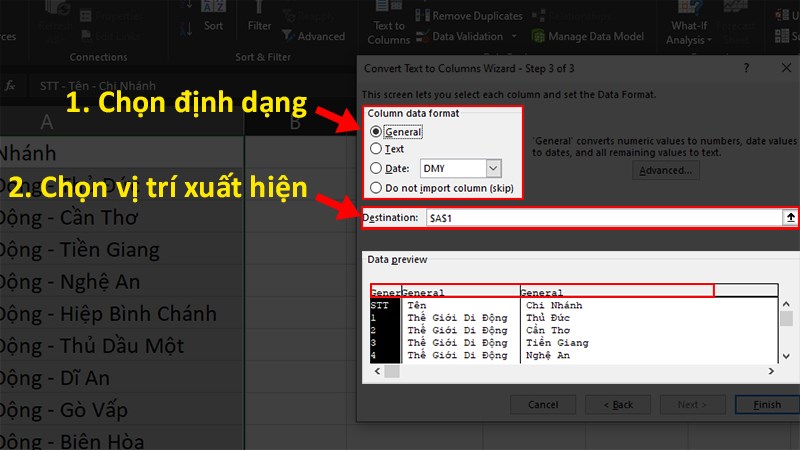Click the cell containing Nghệ An
The height and width of the screenshot is (450, 800).
pos(122,282)
